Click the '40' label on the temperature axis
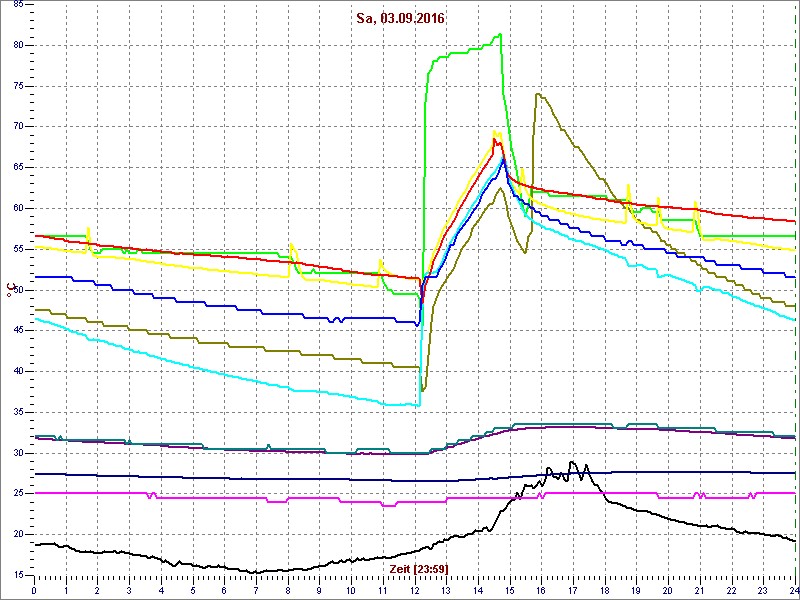The width and height of the screenshot is (800, 600). click(18, 371)
